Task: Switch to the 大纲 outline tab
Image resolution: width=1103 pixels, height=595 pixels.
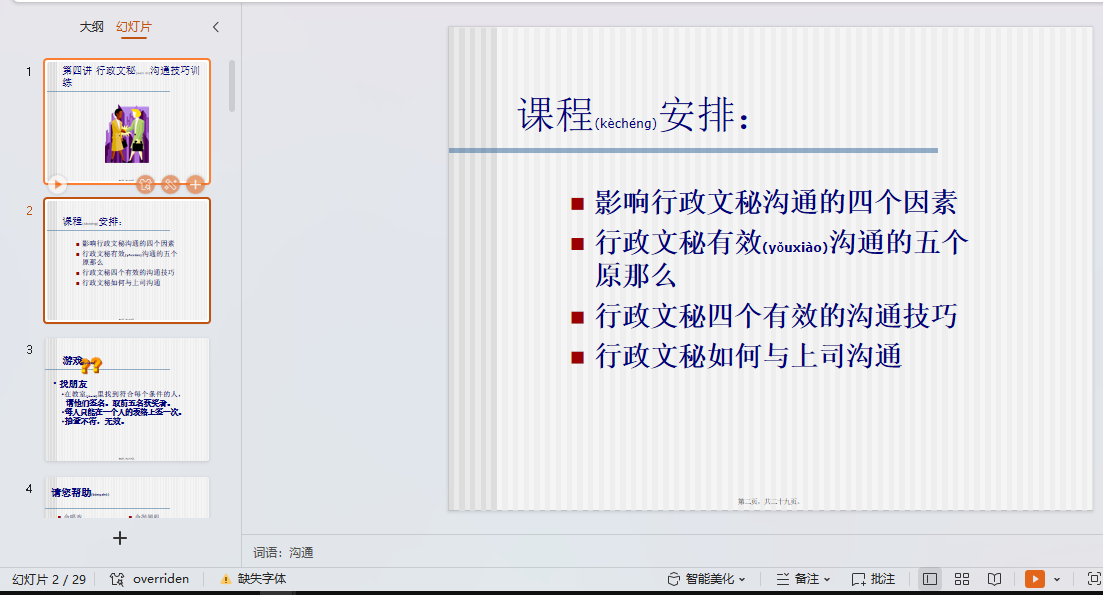Action: (91, 27)
